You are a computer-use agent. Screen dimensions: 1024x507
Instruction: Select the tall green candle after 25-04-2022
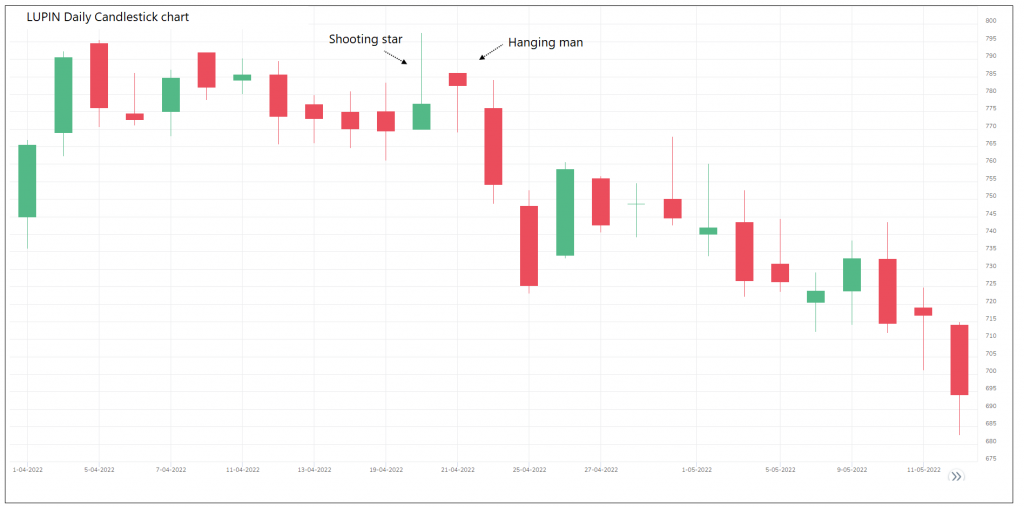click(565, 212)
